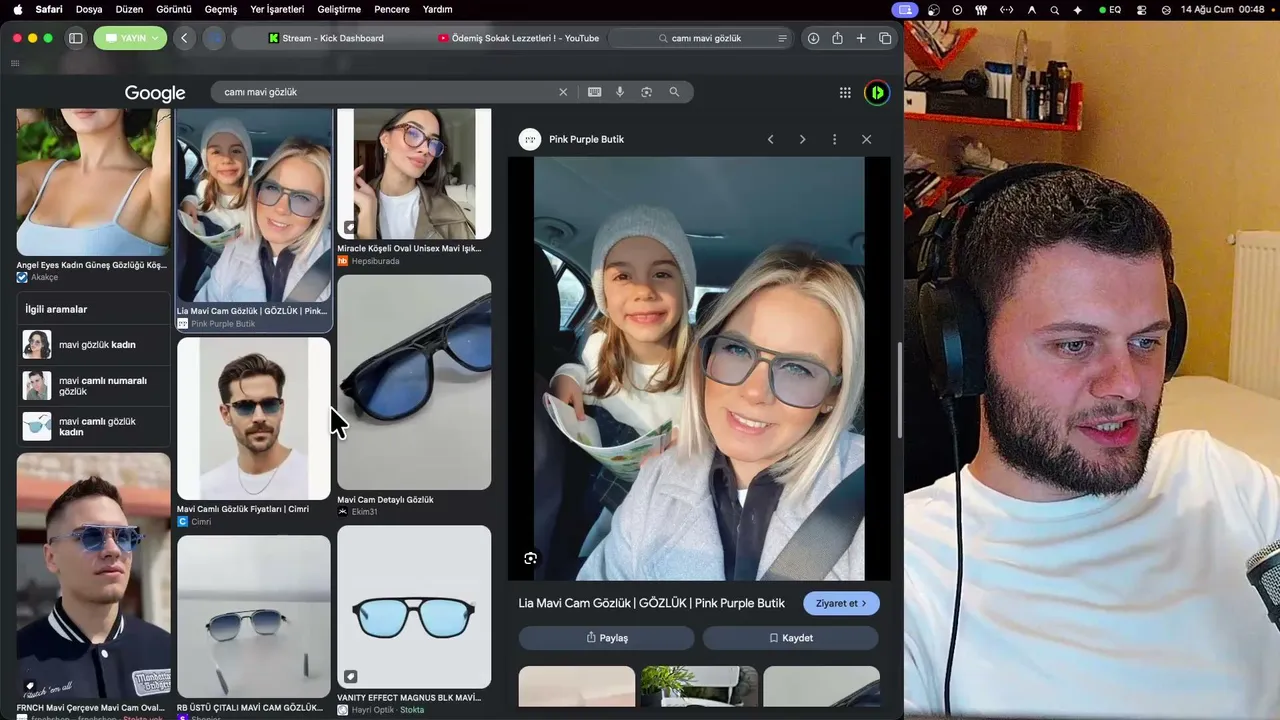Click the screen sharing icon in menu bar
This screenshot has width=1280, height=720.
pyautogui.click(x=905, y=9)
